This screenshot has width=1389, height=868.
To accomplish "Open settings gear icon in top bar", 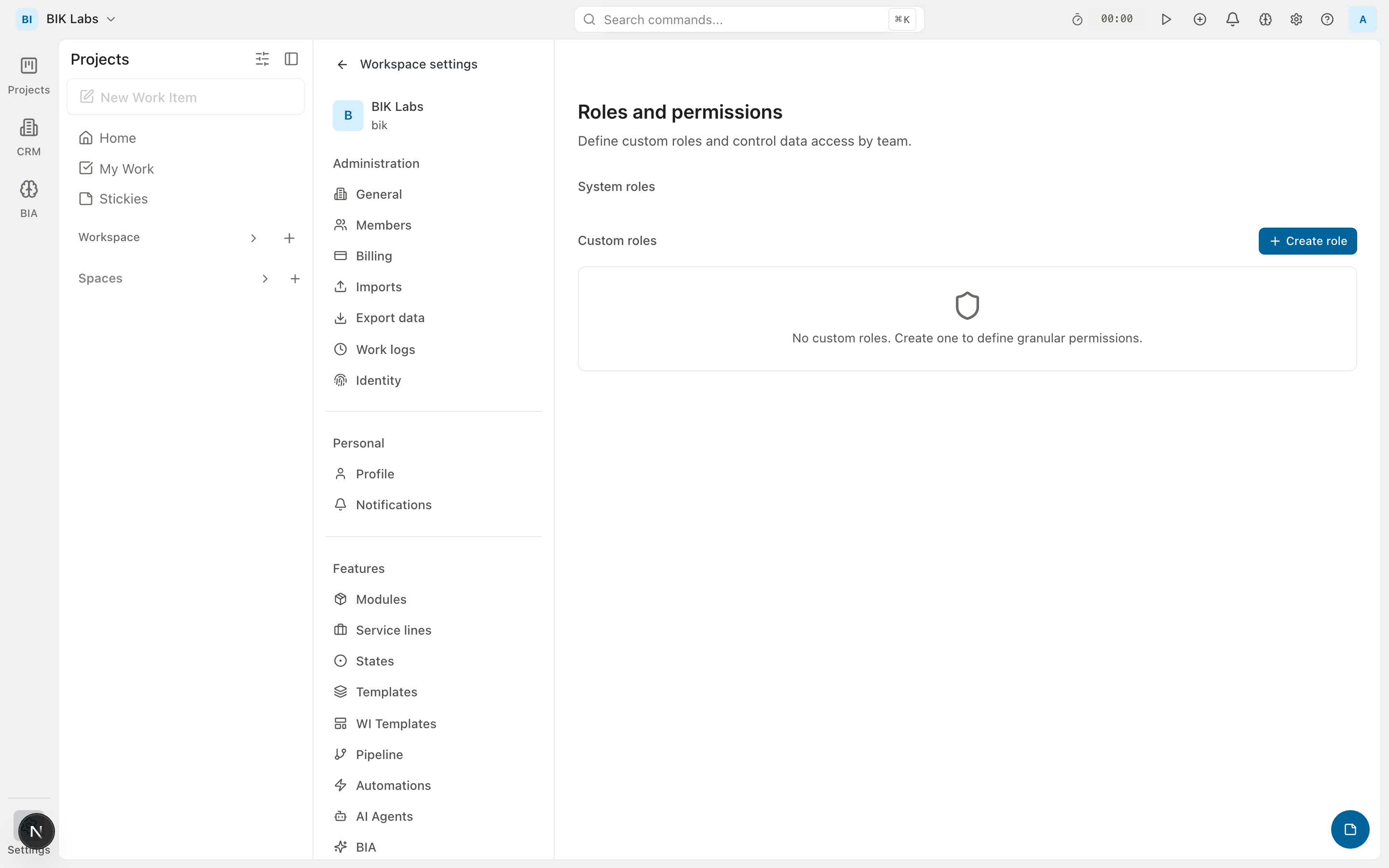I will [1296, 19].
